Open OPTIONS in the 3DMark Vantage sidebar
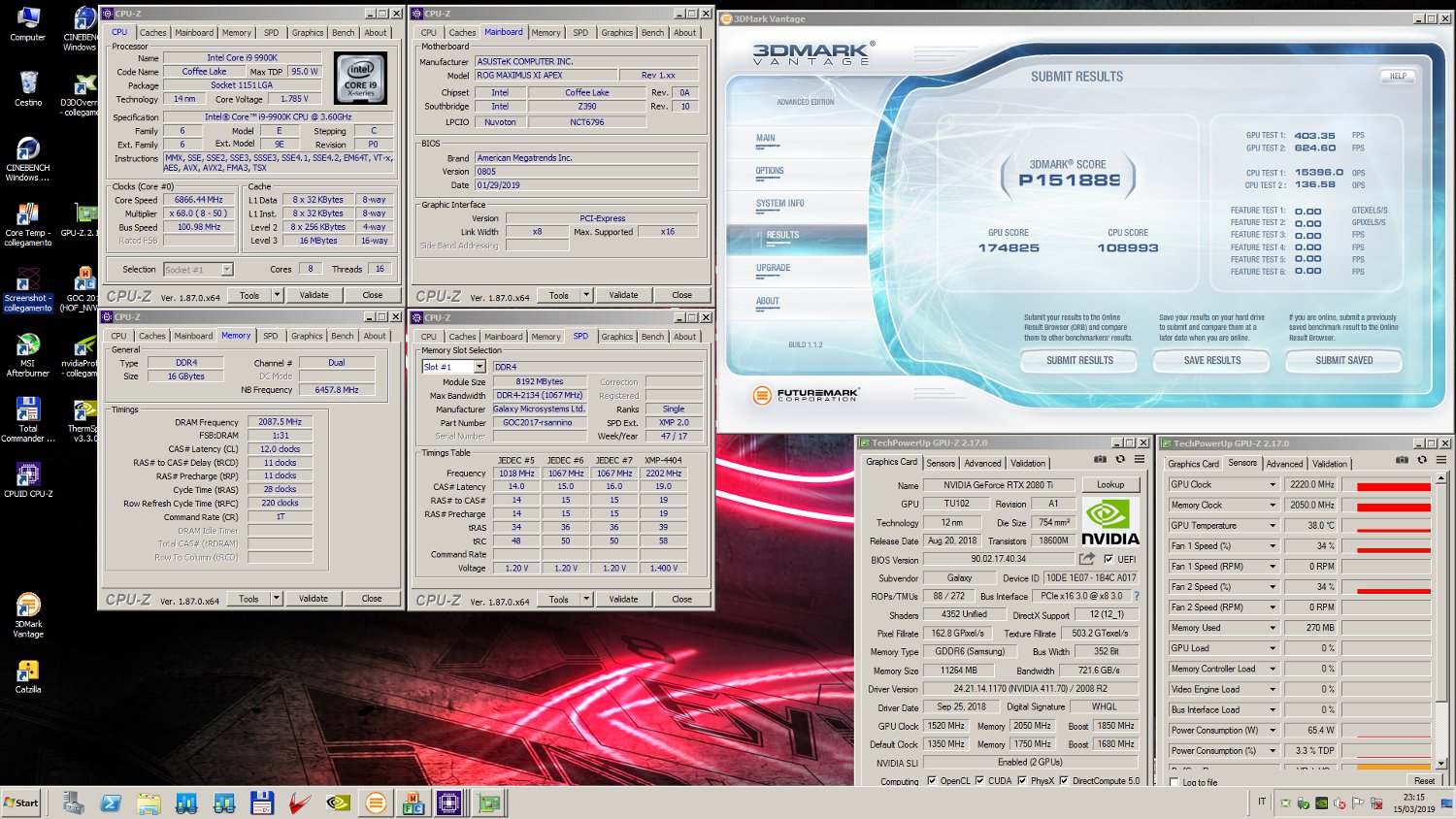The image size is (1456, 819). pyautogui.click(x=770, y=171)
